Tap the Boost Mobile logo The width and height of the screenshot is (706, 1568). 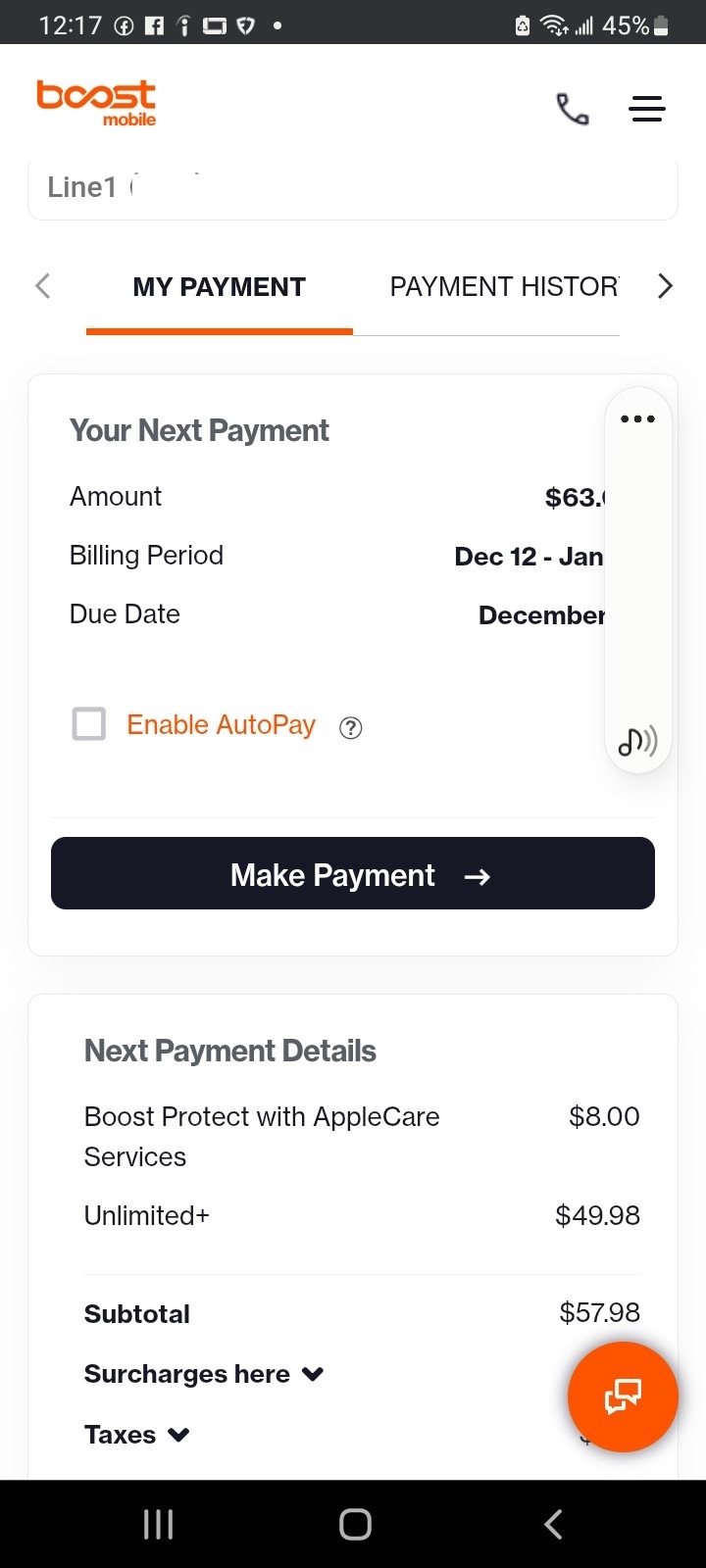pos(96,104)
